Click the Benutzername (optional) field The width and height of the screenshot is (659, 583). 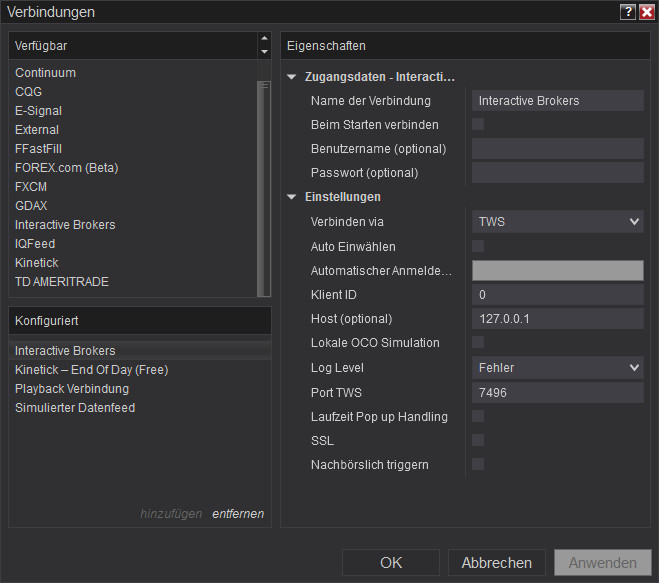pyautogui.click(x=558, y=149)
